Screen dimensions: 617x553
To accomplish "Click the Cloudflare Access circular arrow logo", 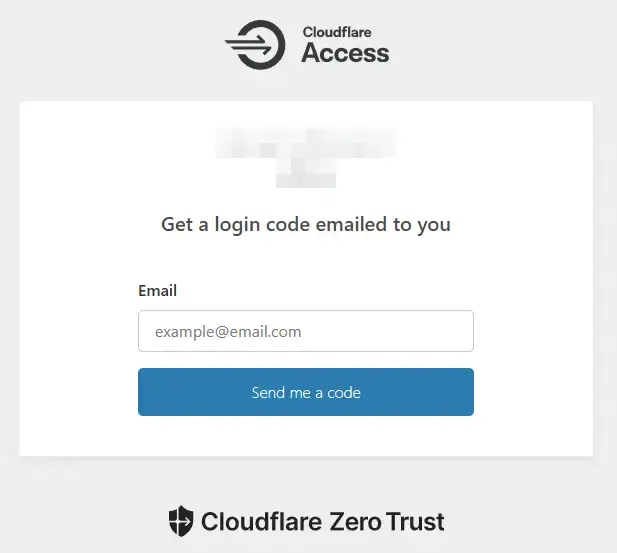I will [255, 45].
